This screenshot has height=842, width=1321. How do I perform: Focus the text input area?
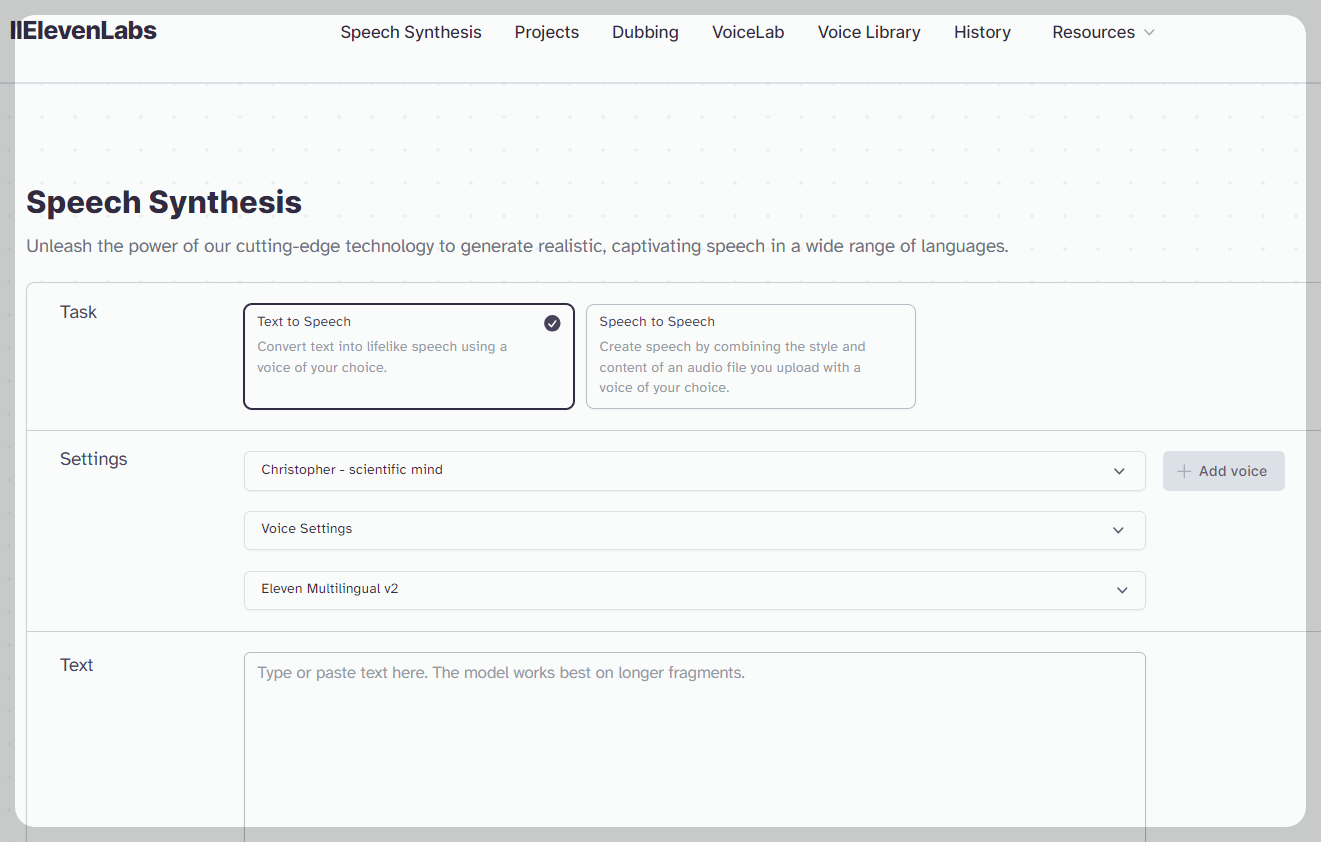click(695, 747)
